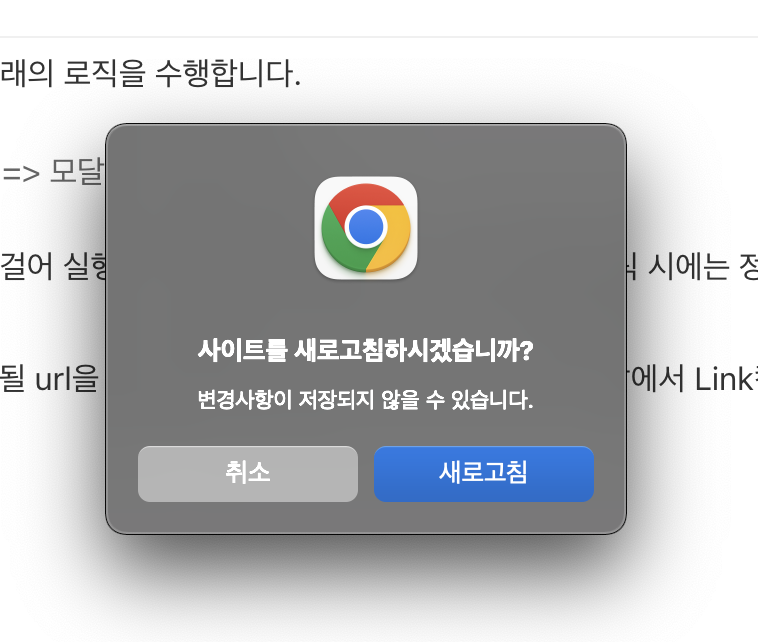The width and height of the screenshot is (758, 642).
Task: Confirm reload with the 새로고침 button
Action: click(x=484, y=474)
